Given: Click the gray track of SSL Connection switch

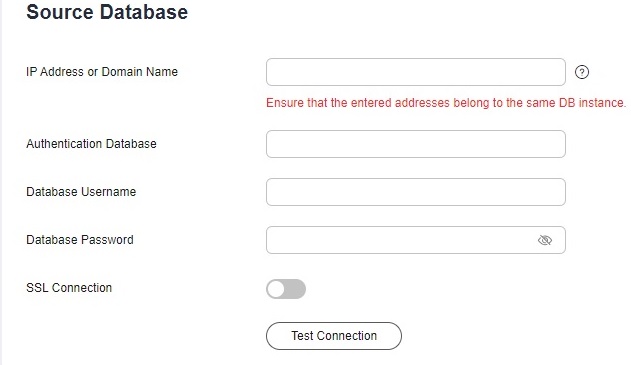Looking at the screenshot, I should [295, 289].
